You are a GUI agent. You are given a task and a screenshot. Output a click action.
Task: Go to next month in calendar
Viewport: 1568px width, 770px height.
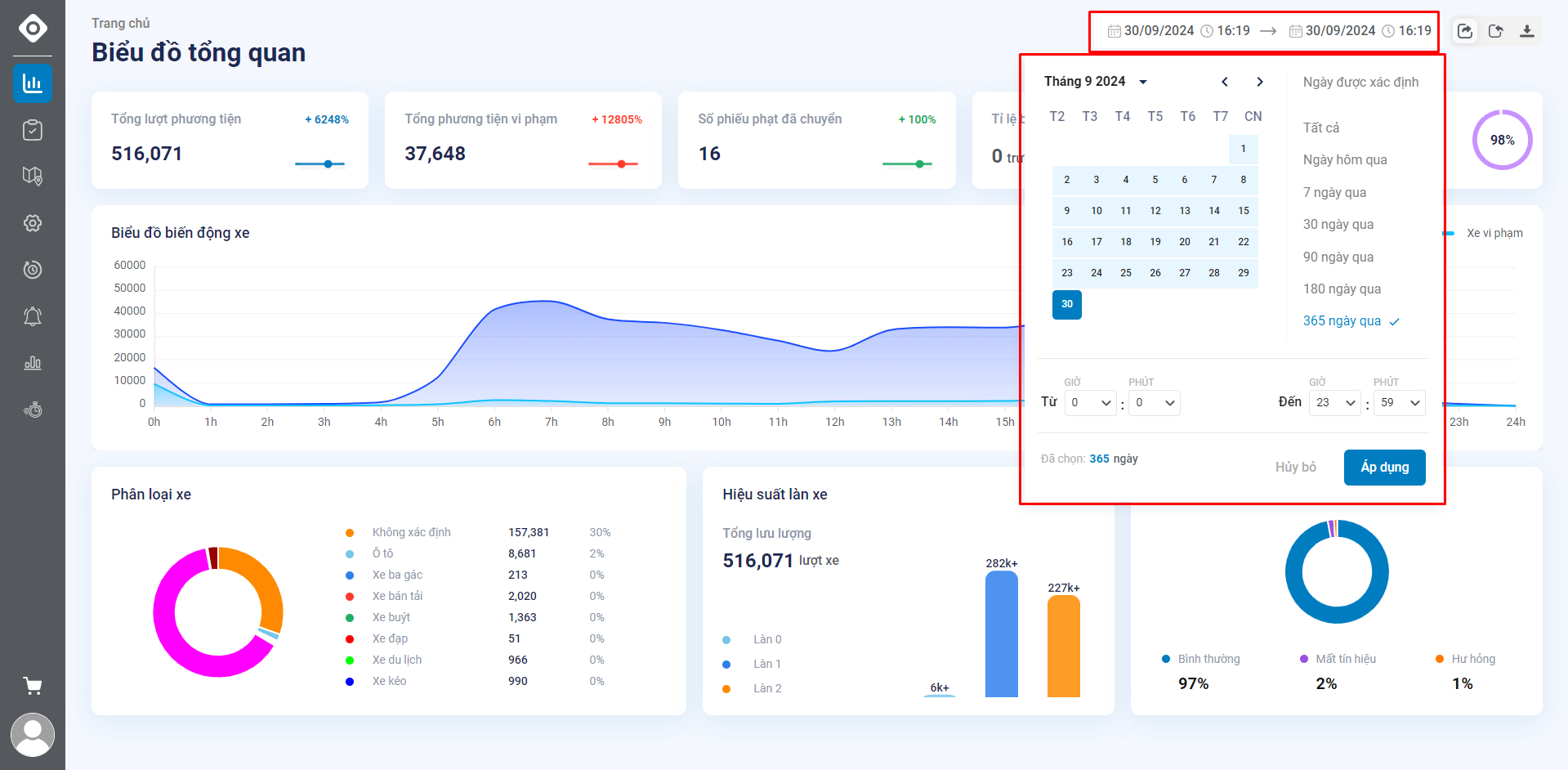pos(1260,82)
